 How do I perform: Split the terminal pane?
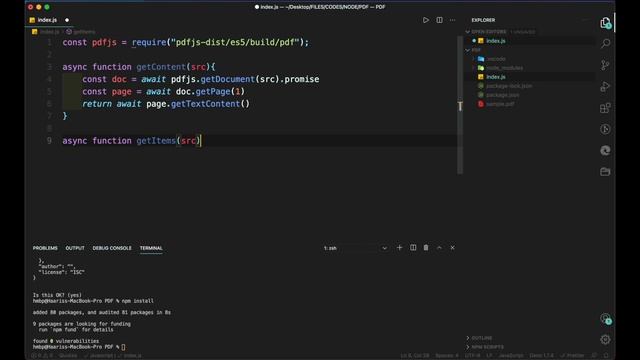pos(413,248)
